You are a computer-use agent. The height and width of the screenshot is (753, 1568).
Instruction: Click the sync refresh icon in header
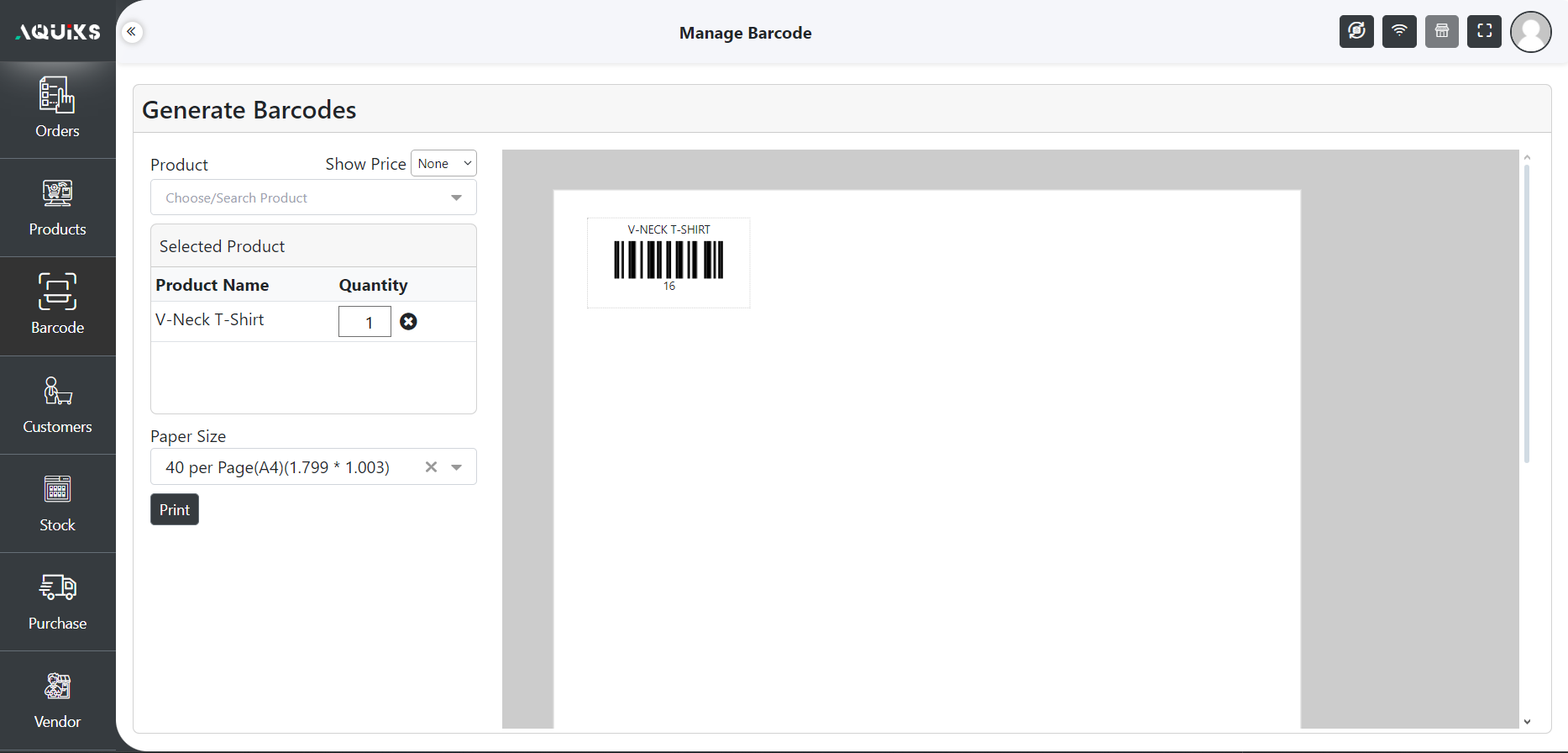coord(1356,32)
